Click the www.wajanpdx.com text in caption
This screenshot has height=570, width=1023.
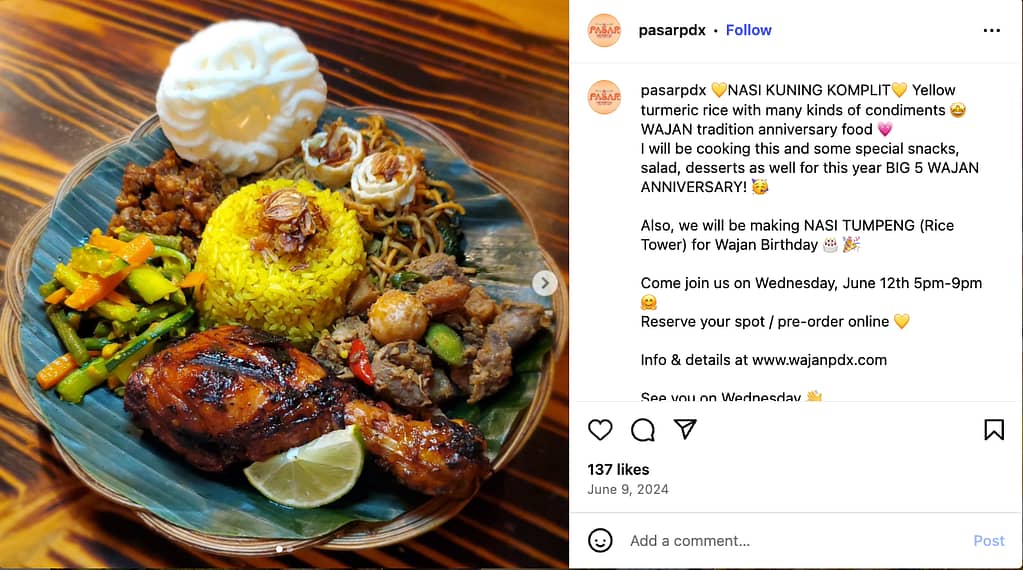pos(819,360)
